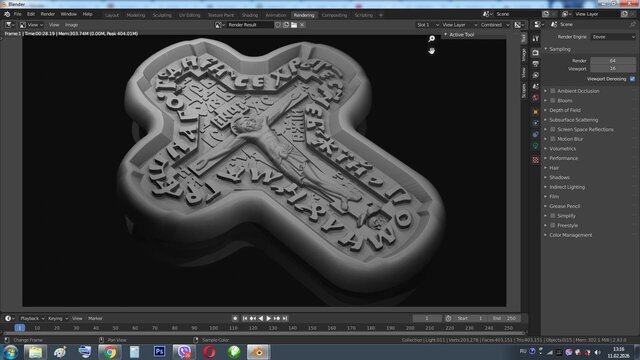Open the Scene properties tab icon
The image size is (640, 360).
tap(536, 87)
